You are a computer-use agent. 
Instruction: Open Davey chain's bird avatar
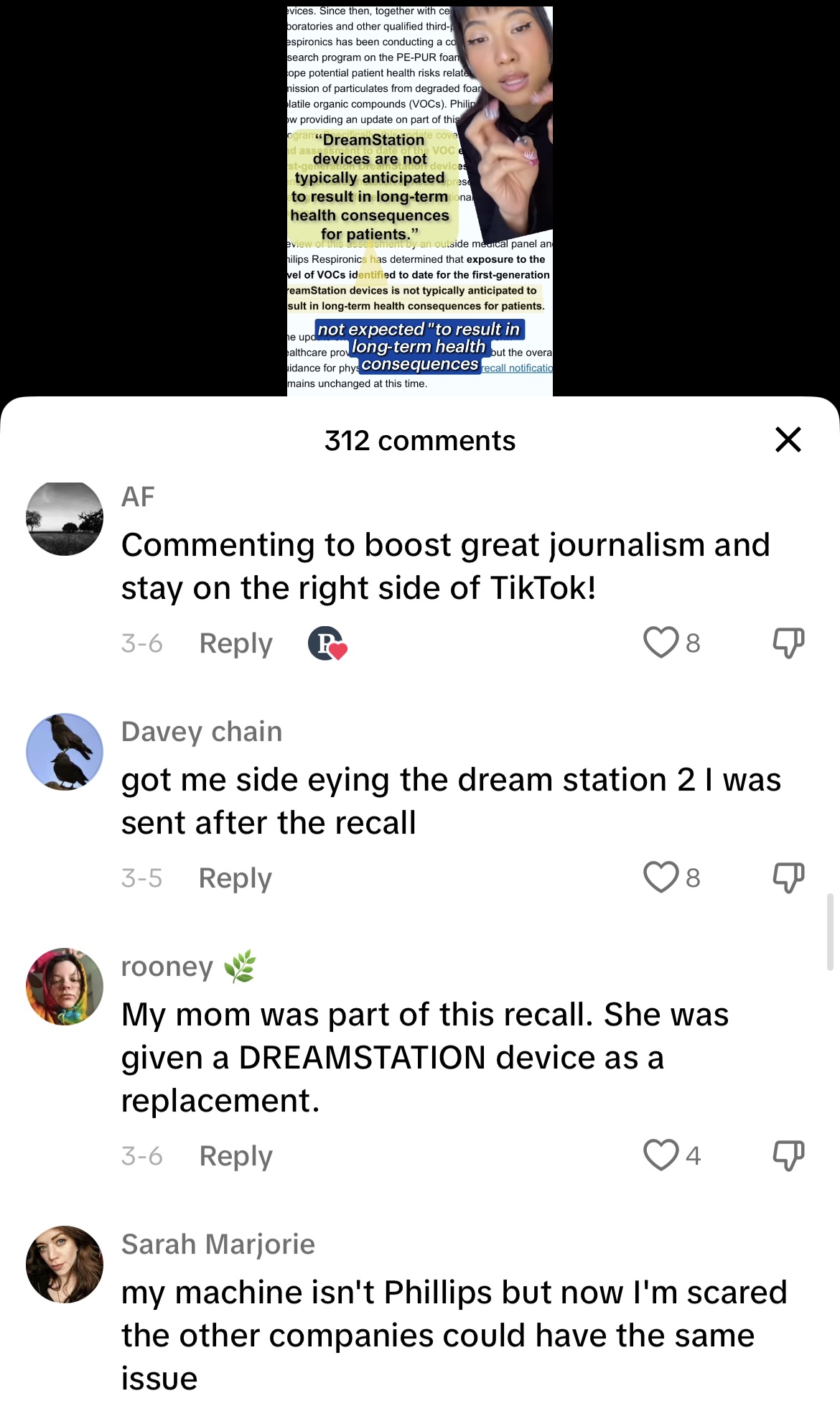65,752
